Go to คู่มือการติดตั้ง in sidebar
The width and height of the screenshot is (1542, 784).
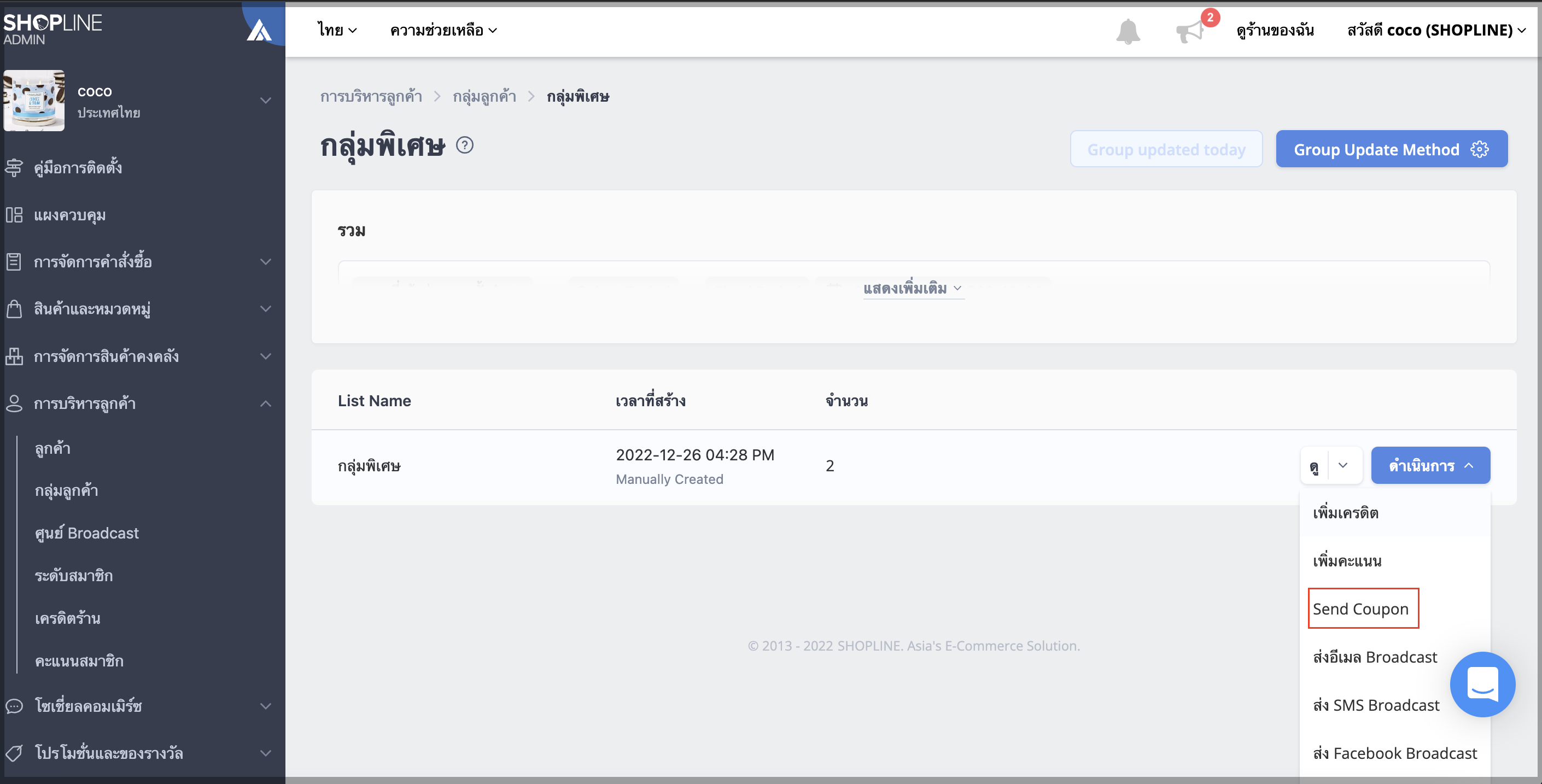78,168
